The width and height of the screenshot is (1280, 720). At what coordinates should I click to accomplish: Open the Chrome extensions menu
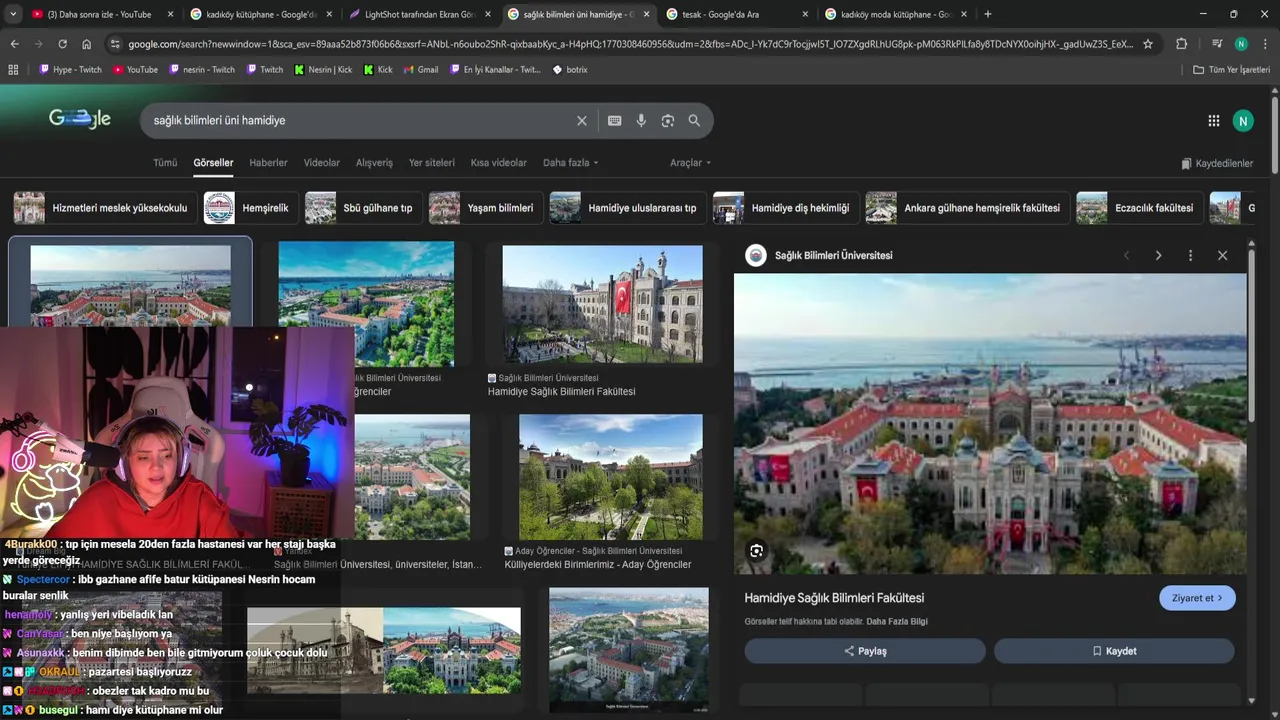coord(1181,44)
